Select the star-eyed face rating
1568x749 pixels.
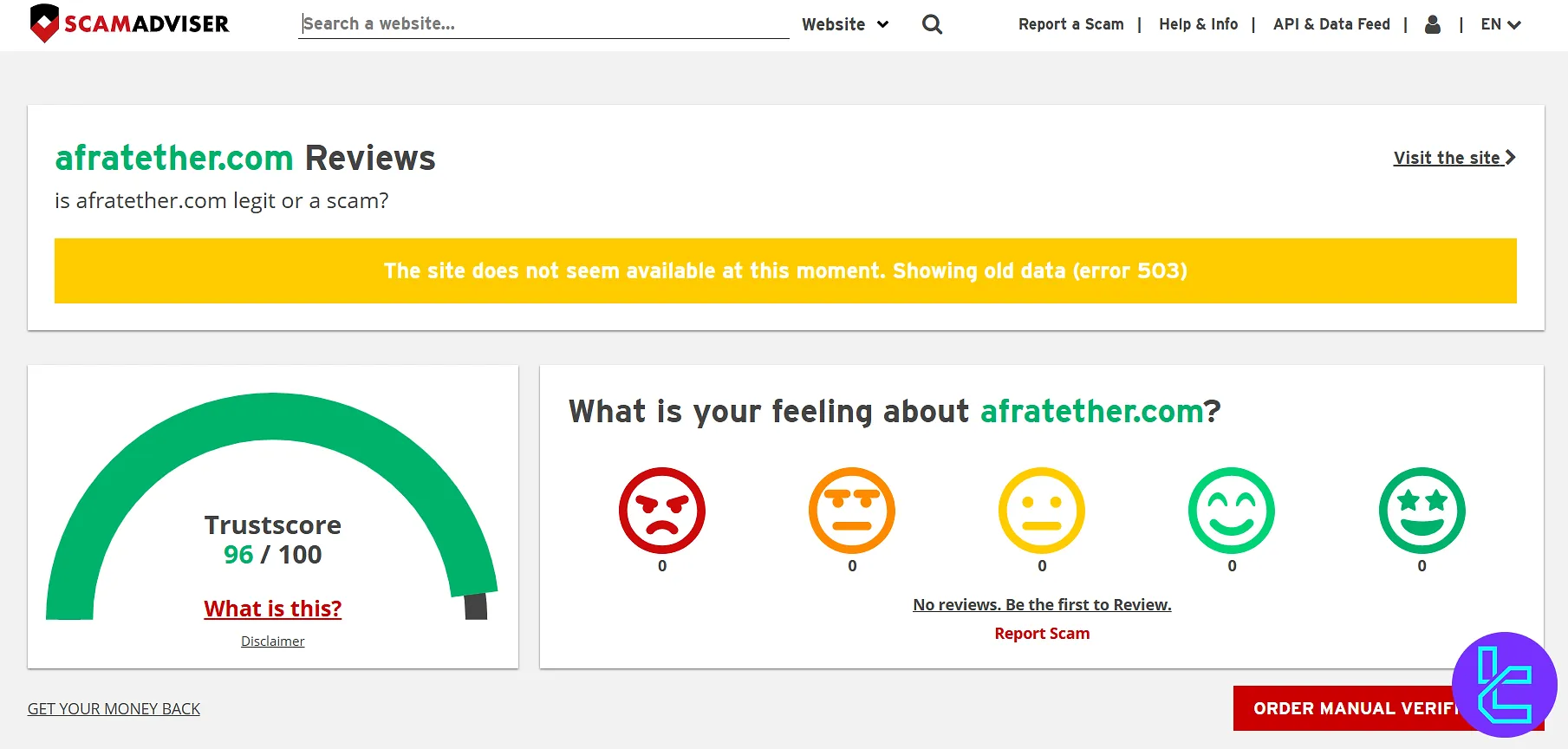1422,511
